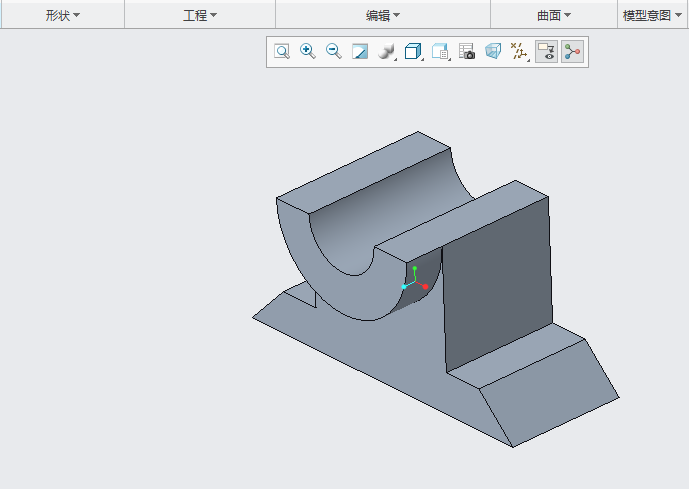The height and width of the screenshot is (489, 689).
Task: Expand the 工程 group dropdown
Action: [200, 15]
